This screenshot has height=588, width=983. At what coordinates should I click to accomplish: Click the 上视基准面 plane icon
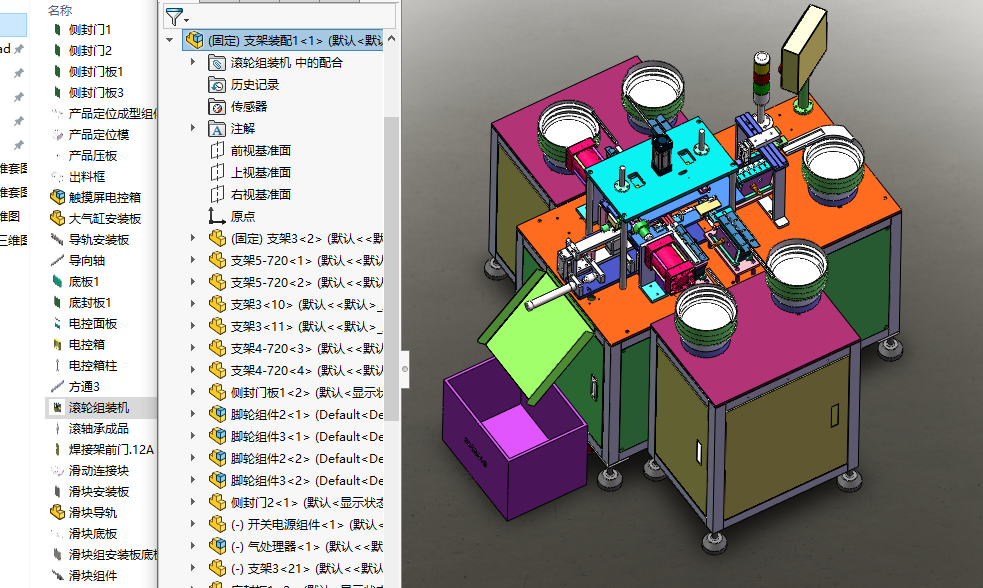[217, 172]
